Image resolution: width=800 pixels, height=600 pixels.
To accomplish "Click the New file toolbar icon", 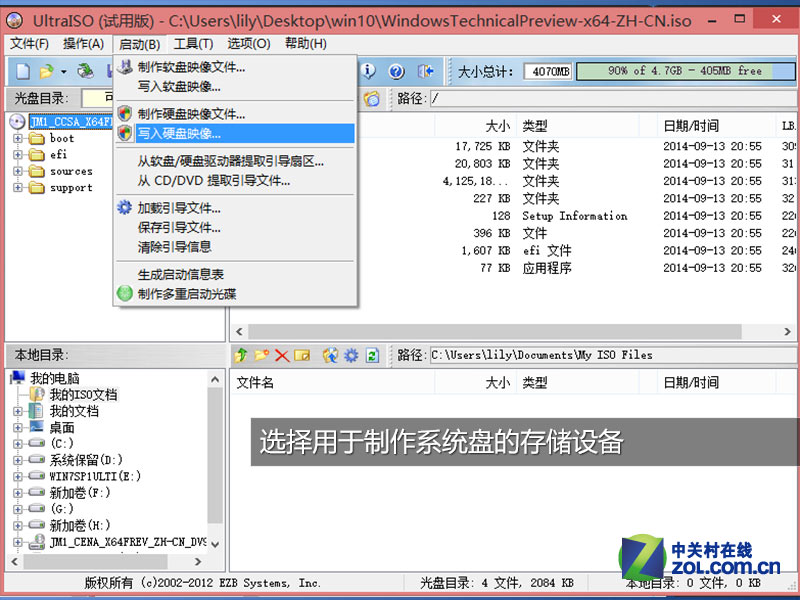I will click(22, 71).
